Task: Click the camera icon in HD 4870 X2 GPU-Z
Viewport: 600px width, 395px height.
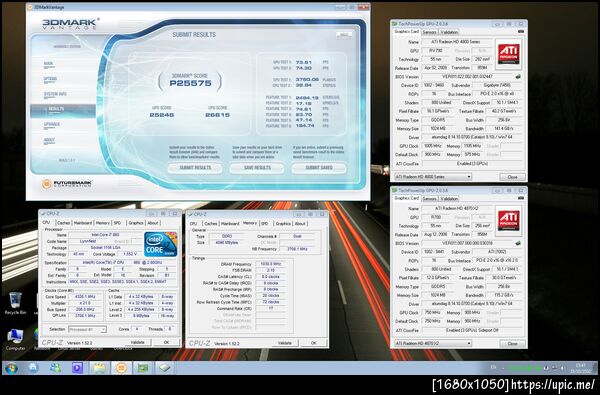Action: click(x=520, y=198)
